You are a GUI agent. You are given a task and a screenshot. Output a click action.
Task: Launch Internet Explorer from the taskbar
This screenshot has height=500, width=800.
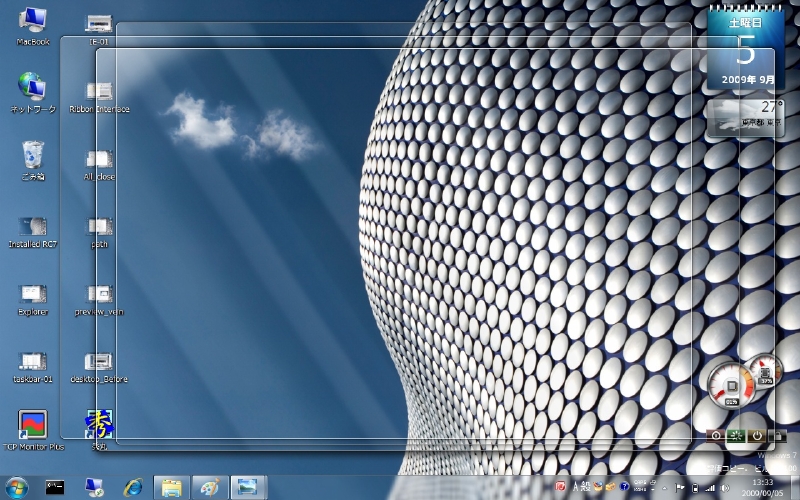pos(133,488)
